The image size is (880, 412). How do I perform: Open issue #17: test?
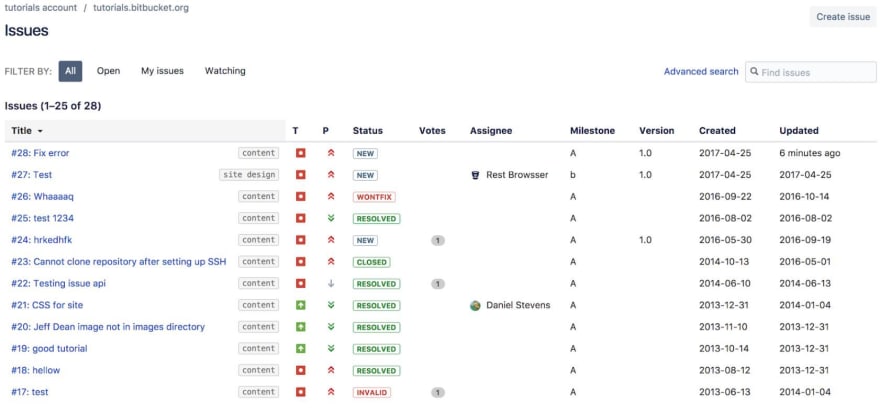(30, 392)
